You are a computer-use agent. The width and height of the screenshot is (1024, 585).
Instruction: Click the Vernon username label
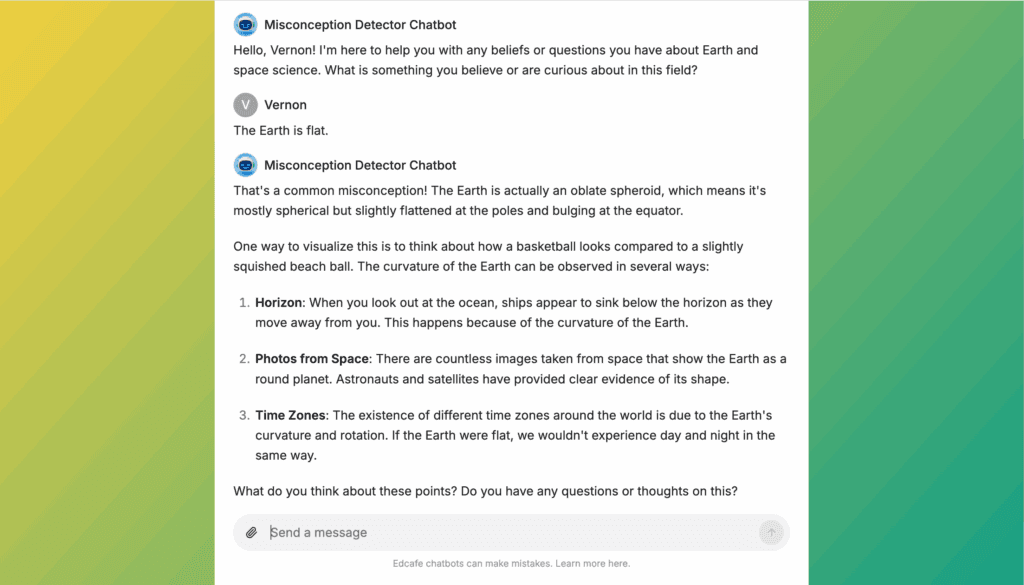285,104
